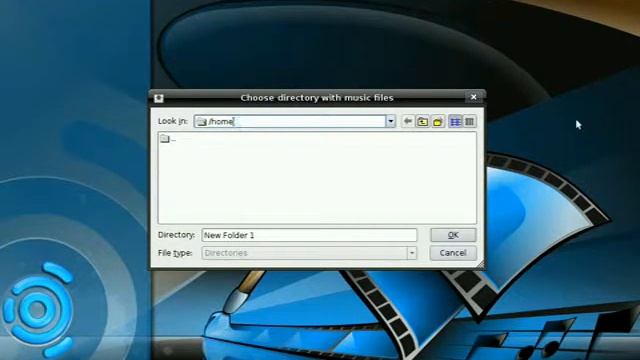
Task: Close the Choose directory dialog
Action: [473, 97]
